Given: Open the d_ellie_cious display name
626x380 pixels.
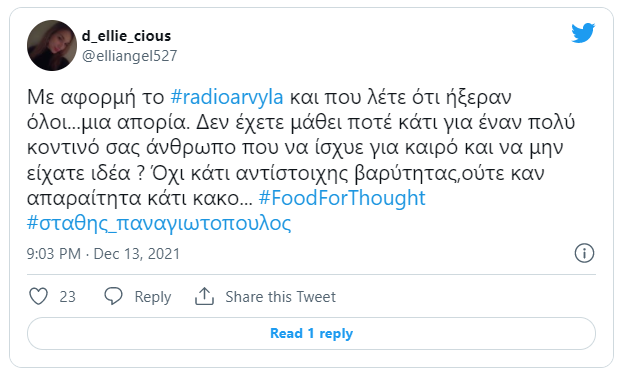Looking at the screenshot, I should tap(126, 36).
